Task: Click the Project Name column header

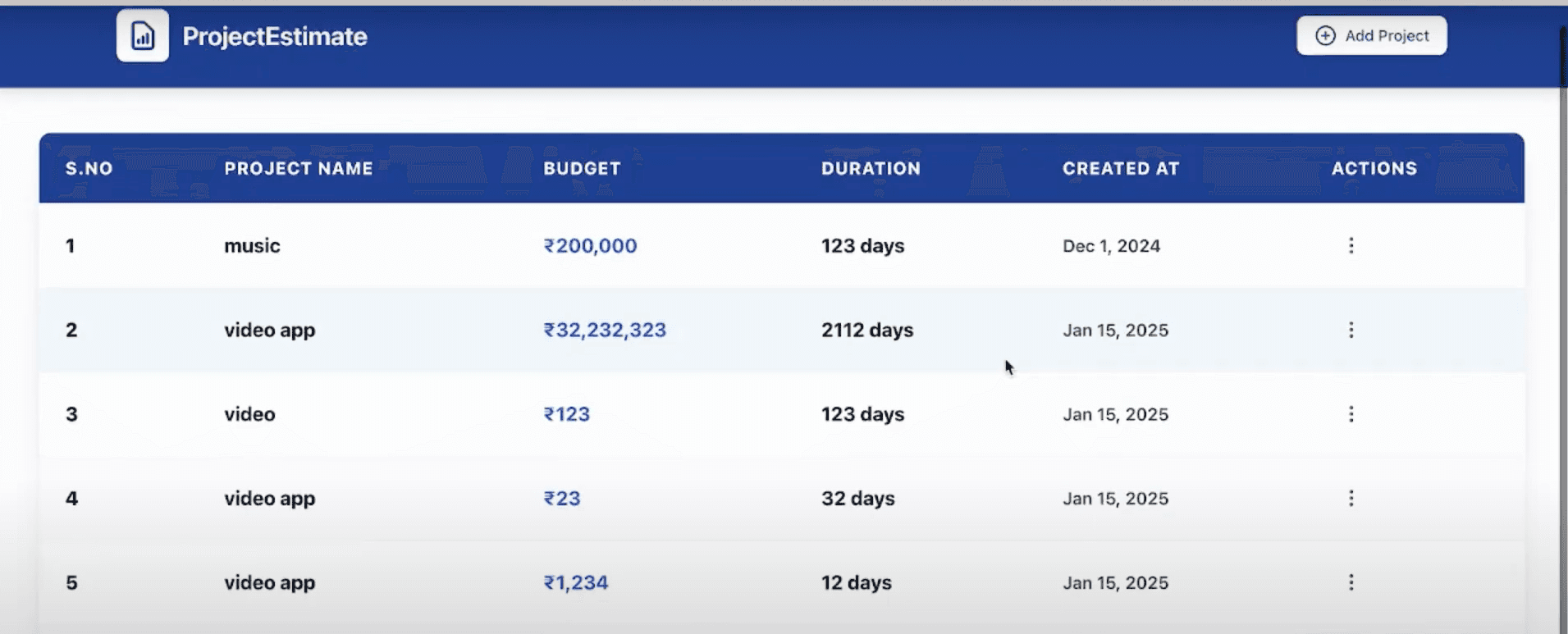Action: tap(299, 168)
